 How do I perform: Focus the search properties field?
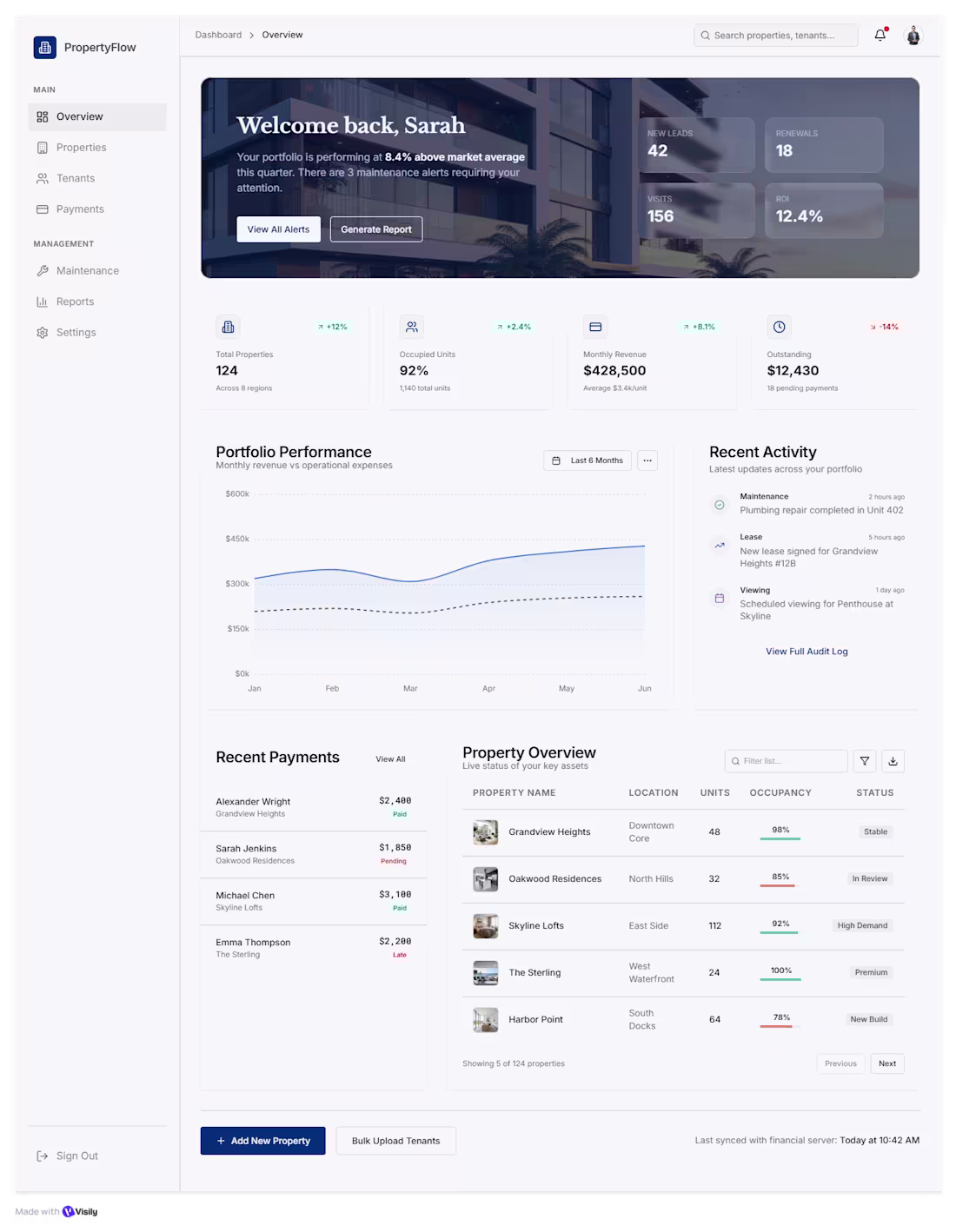pos(775,36)
